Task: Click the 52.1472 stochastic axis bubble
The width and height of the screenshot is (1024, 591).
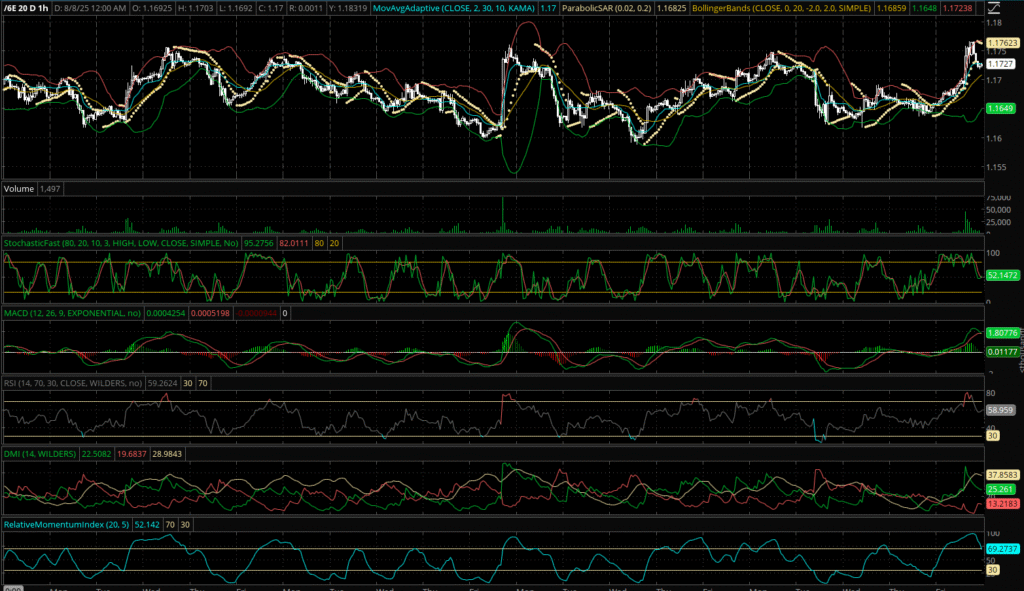Action: tap(1002, 276)
